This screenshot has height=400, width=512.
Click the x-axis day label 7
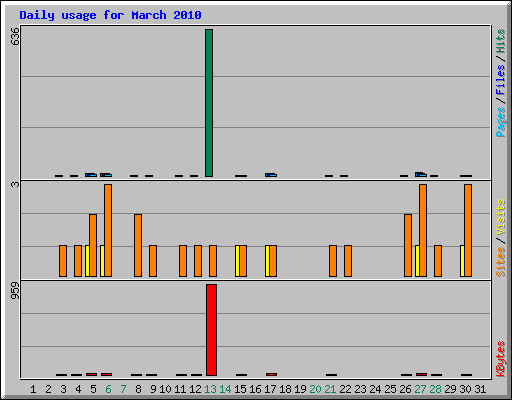click(x=123, y=389)
